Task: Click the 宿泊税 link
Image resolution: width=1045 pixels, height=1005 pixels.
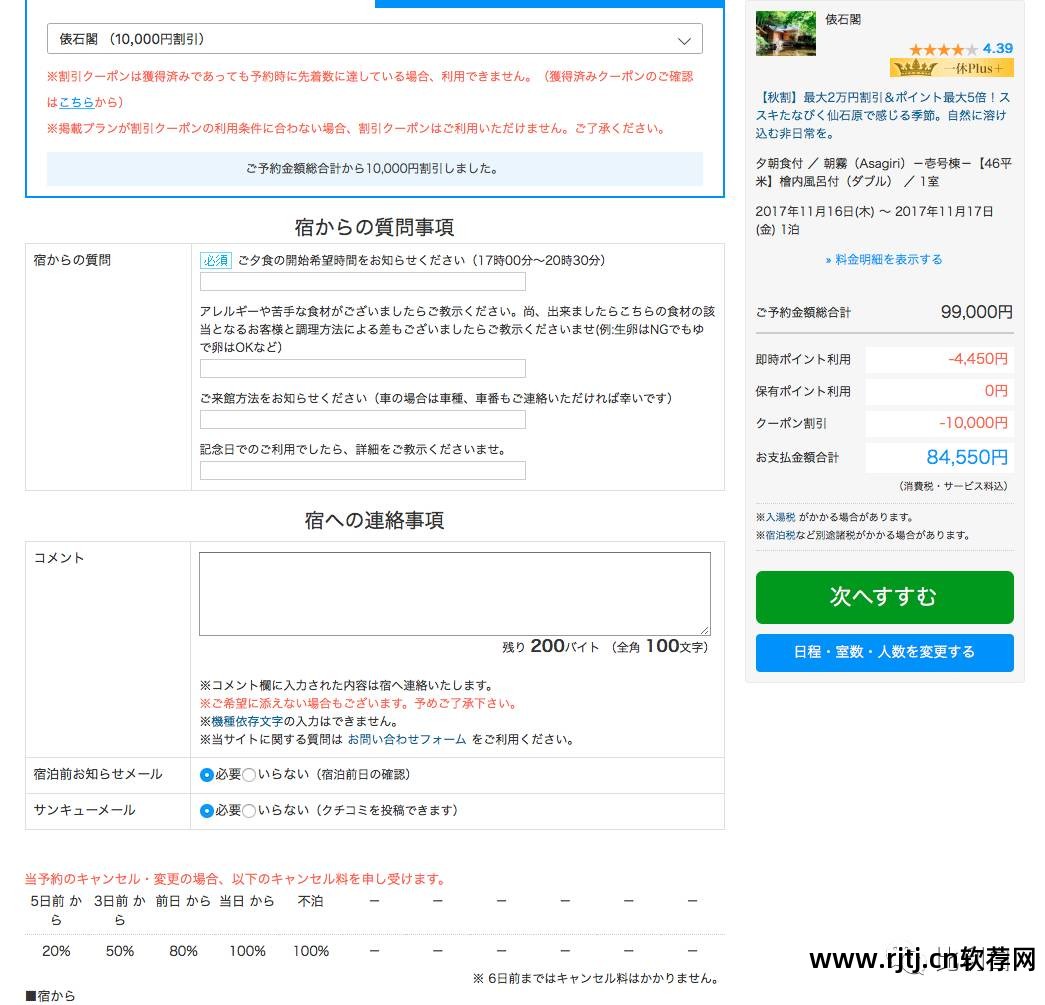Action: point(780,535)
